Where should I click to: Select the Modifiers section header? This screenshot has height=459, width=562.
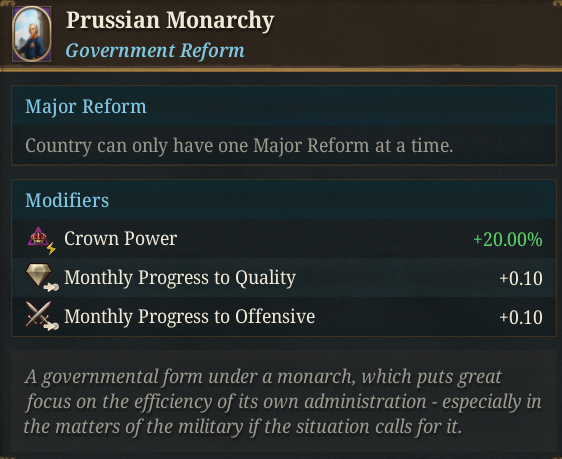tap(67, 200)
